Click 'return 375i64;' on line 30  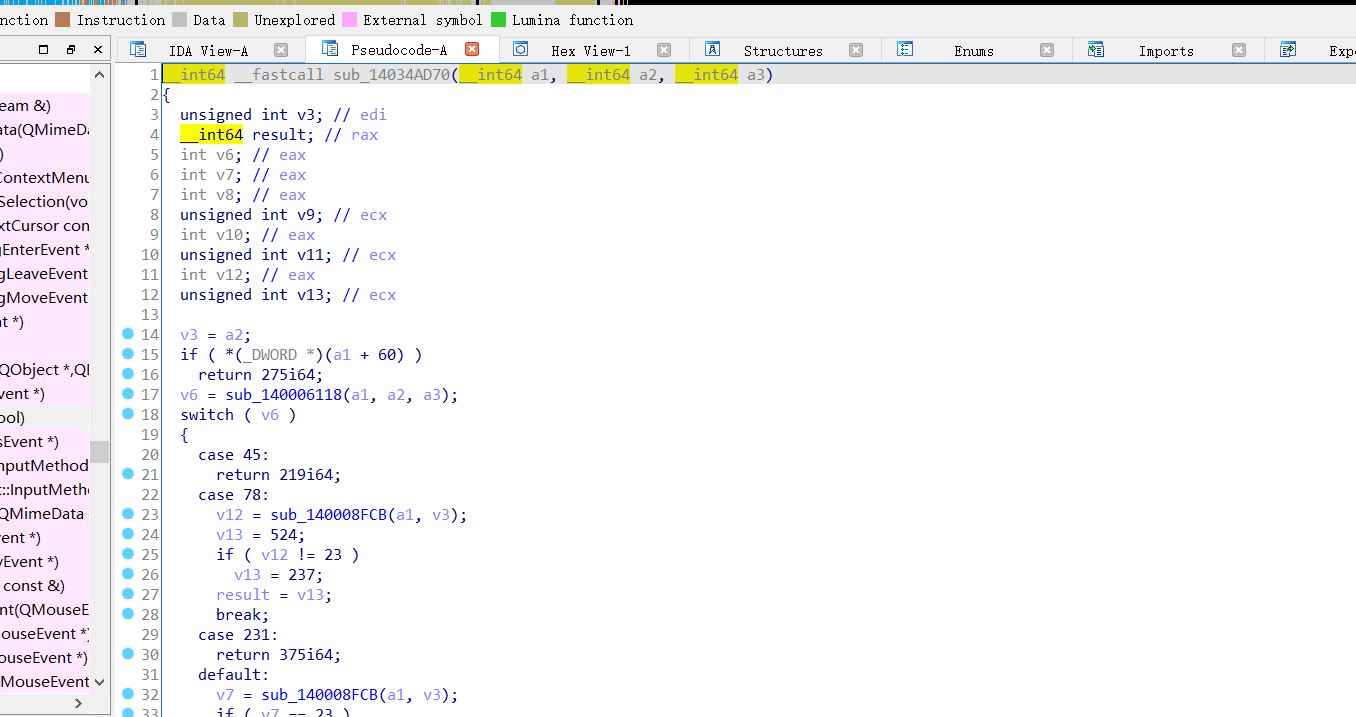click(278, 655)
